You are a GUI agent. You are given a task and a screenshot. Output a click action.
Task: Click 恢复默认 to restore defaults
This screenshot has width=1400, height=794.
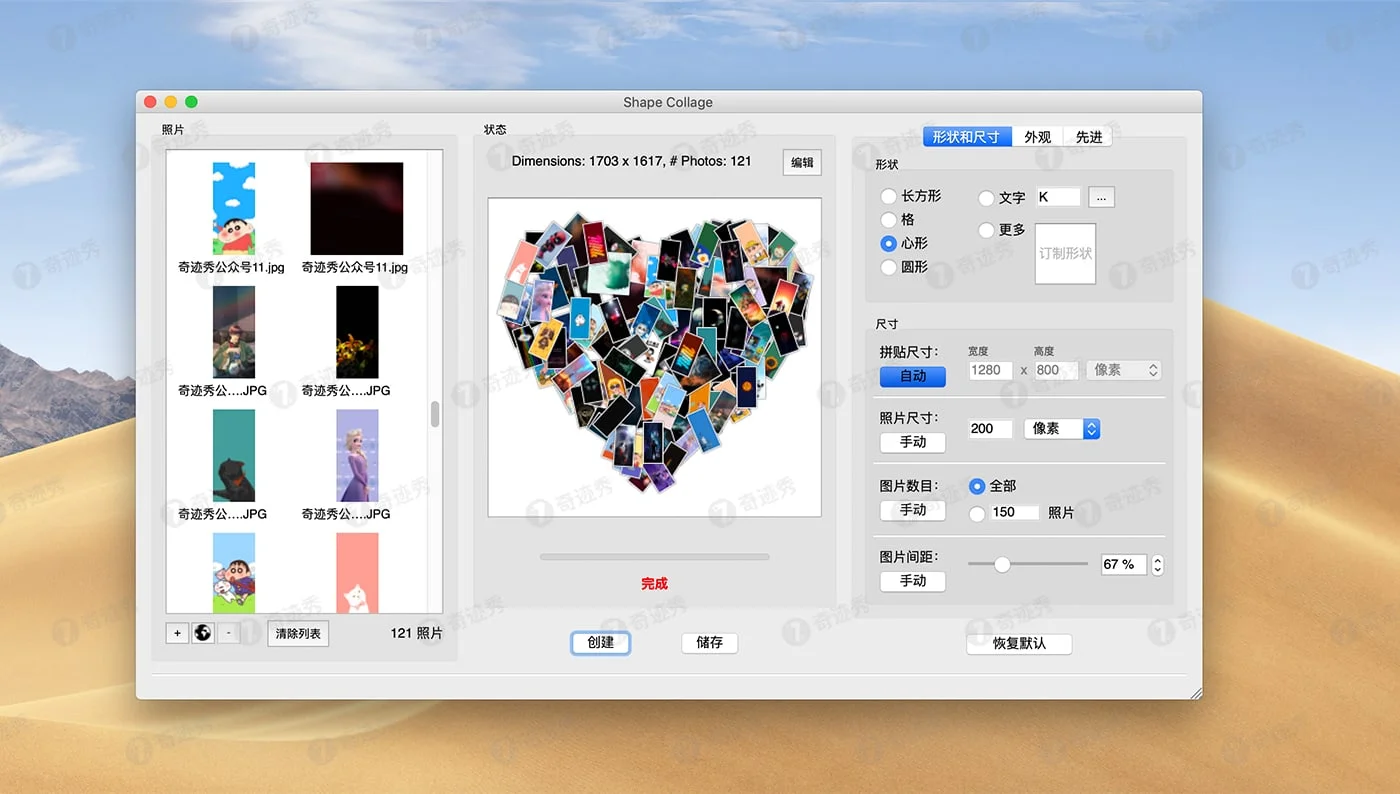click(1018, 643)
